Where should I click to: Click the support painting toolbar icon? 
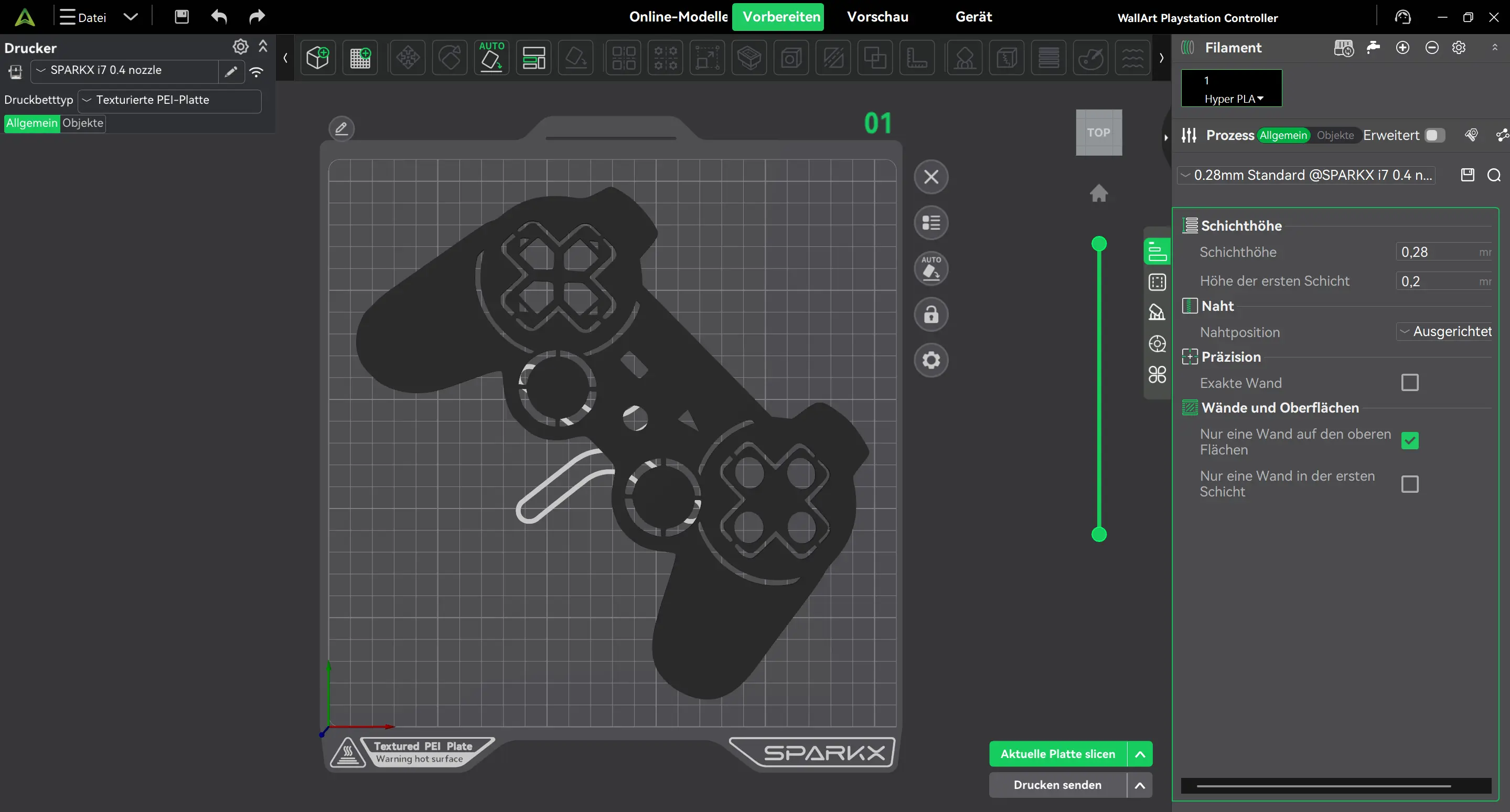click(x=965, y=58)
